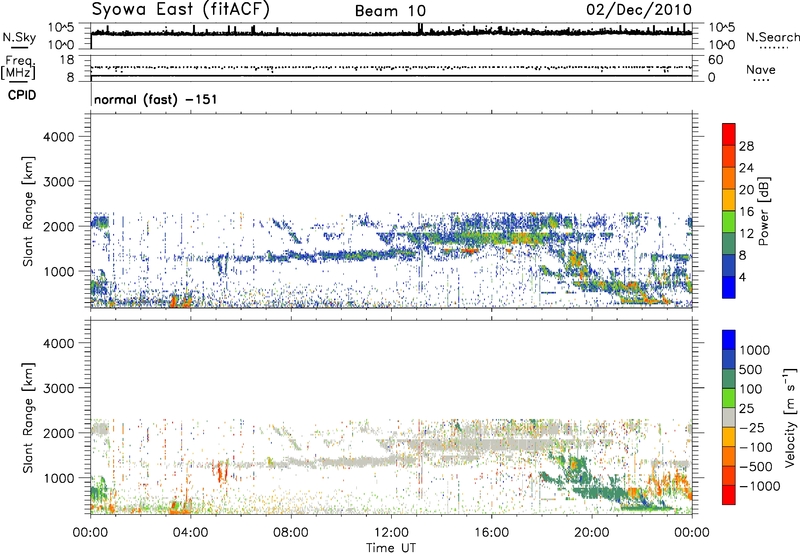Viewport: 800px width, 554px height.
Task: Click the 'Time UT' axis label
Action: [x=391, y=548]
